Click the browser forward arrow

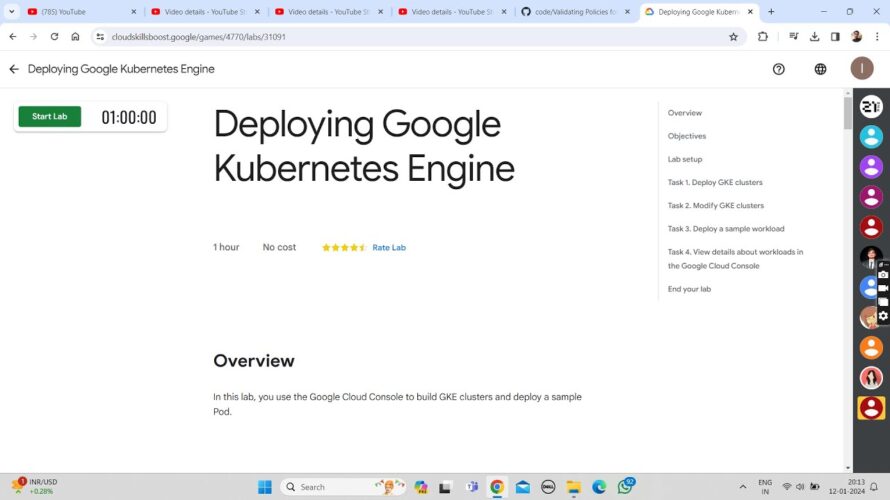coord(33,36)
